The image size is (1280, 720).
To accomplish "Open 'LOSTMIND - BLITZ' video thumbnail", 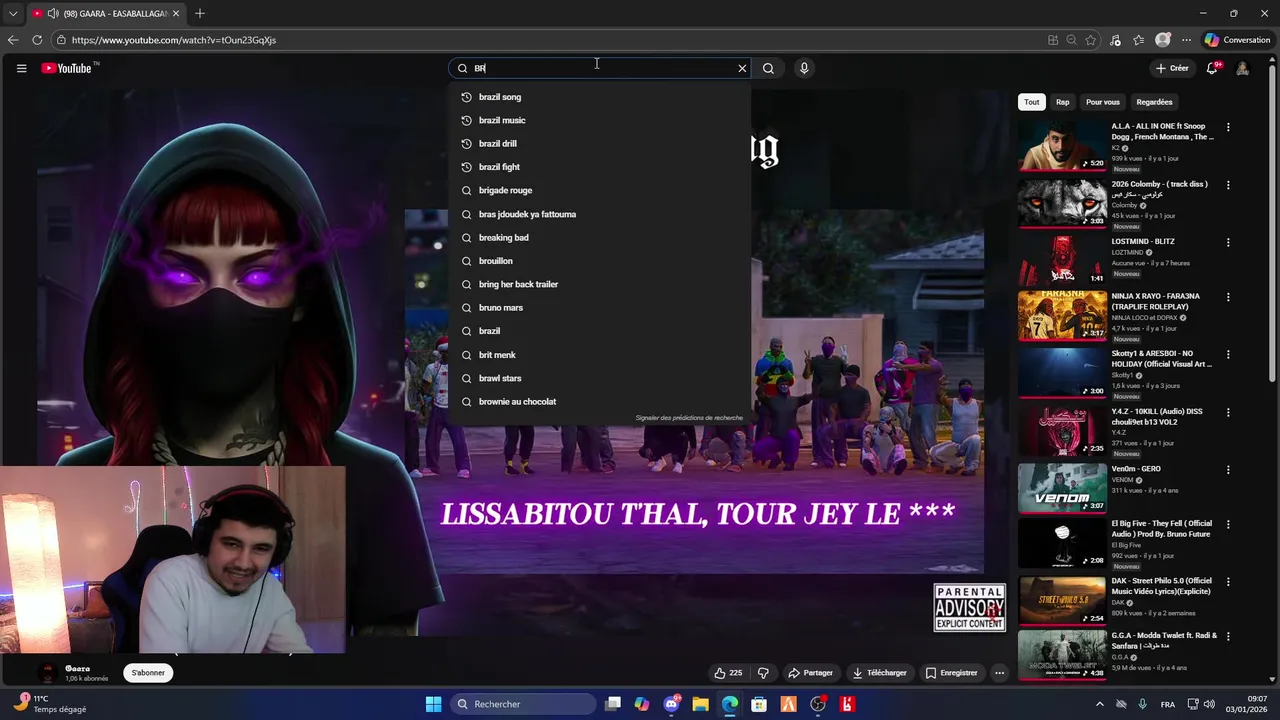I will pyautogui.click(x=1062, y=260).
